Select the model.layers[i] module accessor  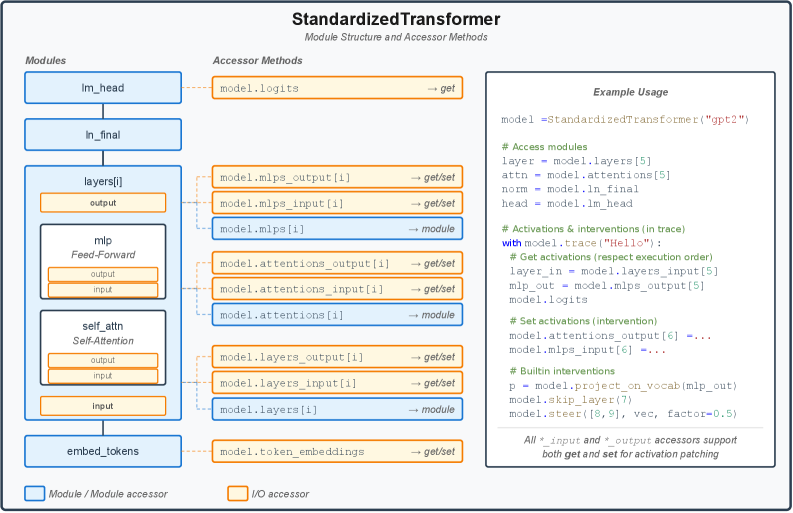coord(337,409)
